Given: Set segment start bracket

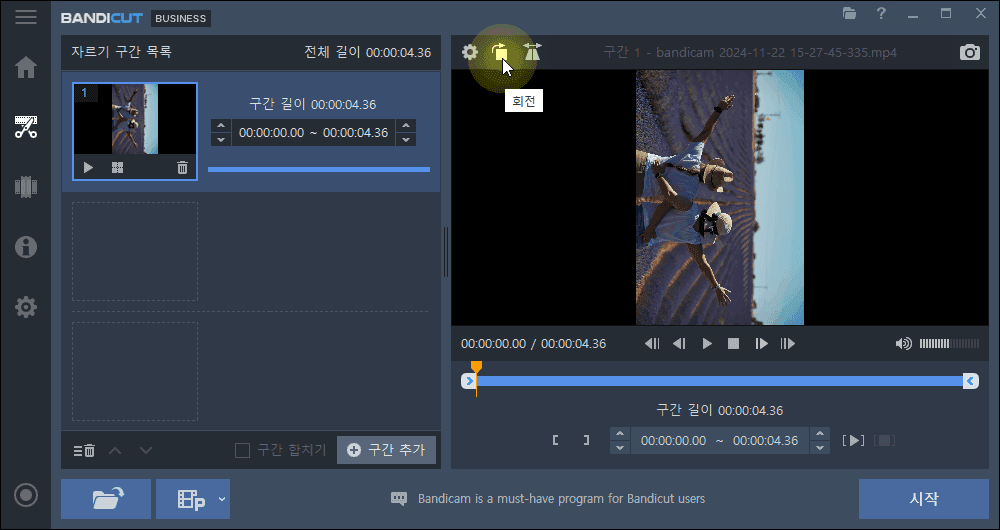Looking at the screenshot, I should (556, 440).
